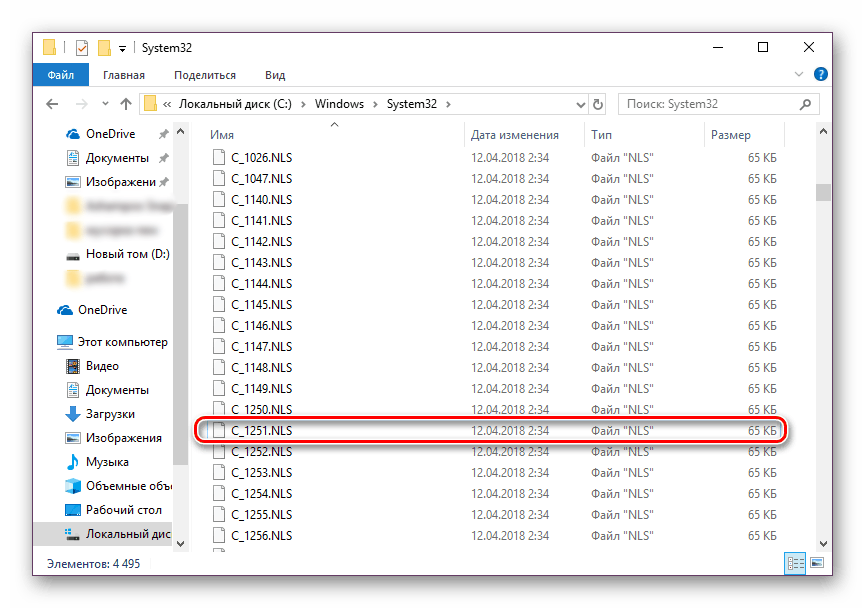Expand the ribbon with chevron

(x=801, y=75)
